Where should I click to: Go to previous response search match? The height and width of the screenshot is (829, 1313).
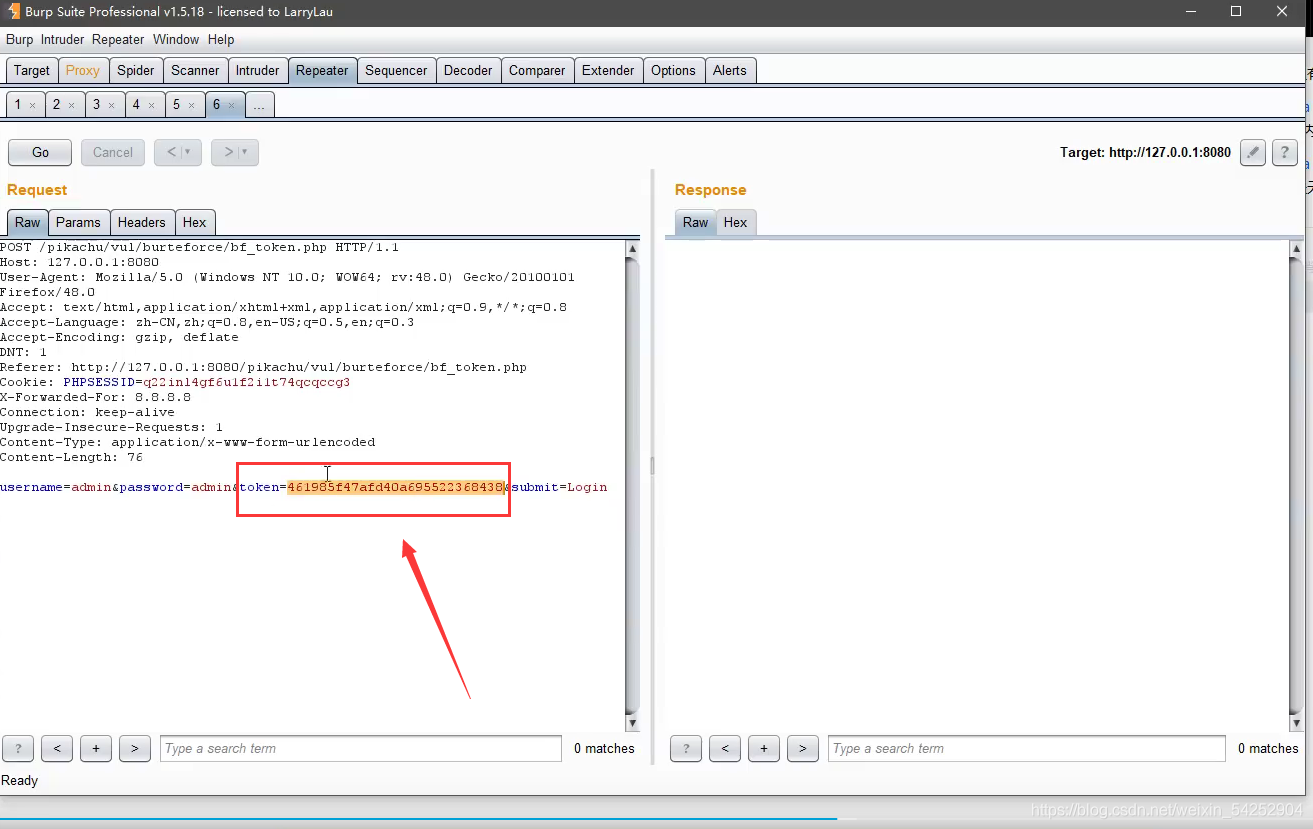pyautogui.click(x=725, y=748)
